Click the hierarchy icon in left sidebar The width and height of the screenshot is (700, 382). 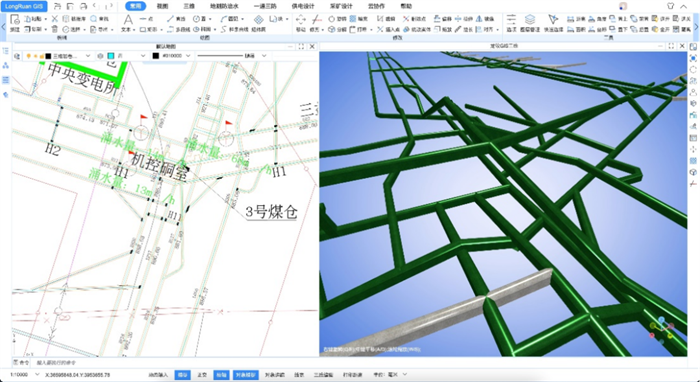coord(6,66)
